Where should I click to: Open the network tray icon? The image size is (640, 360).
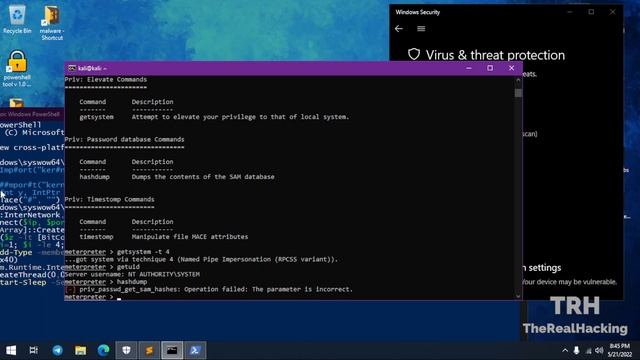(588, 350)
